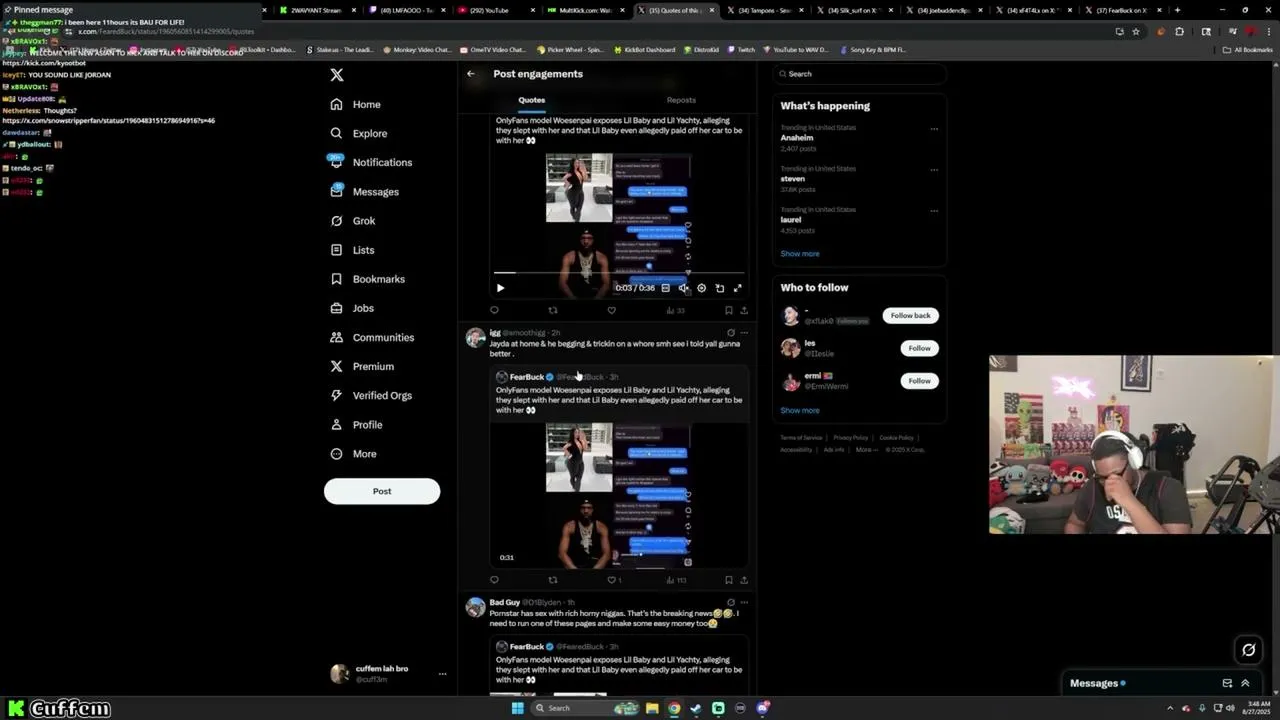Seek on the first video's progress bar
The width and height of the screenshot is (1280, 720).
(619, 272)
